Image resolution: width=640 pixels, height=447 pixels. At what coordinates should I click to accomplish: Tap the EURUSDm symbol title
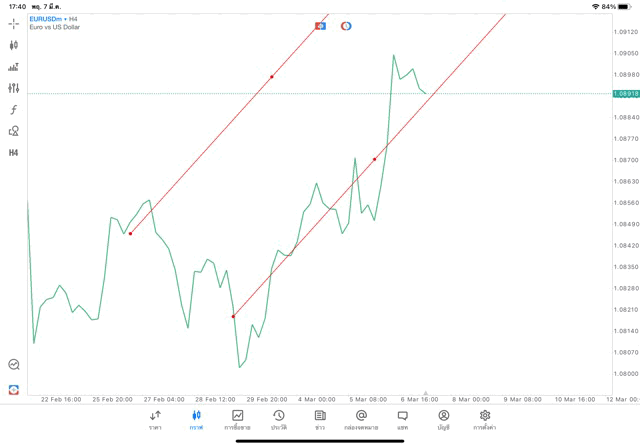pos(47,19)
